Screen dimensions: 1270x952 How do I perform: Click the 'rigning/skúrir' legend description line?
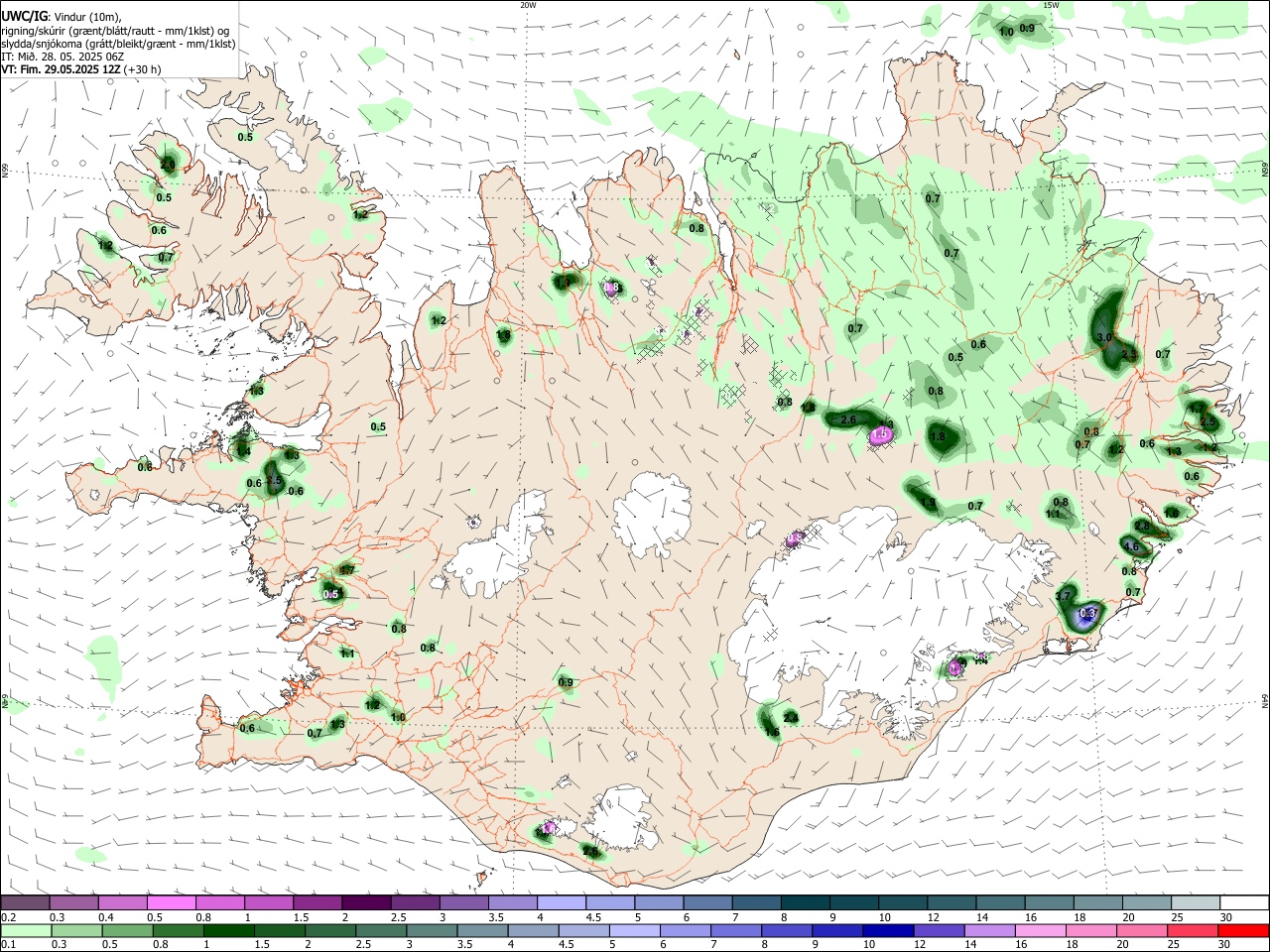116,30
